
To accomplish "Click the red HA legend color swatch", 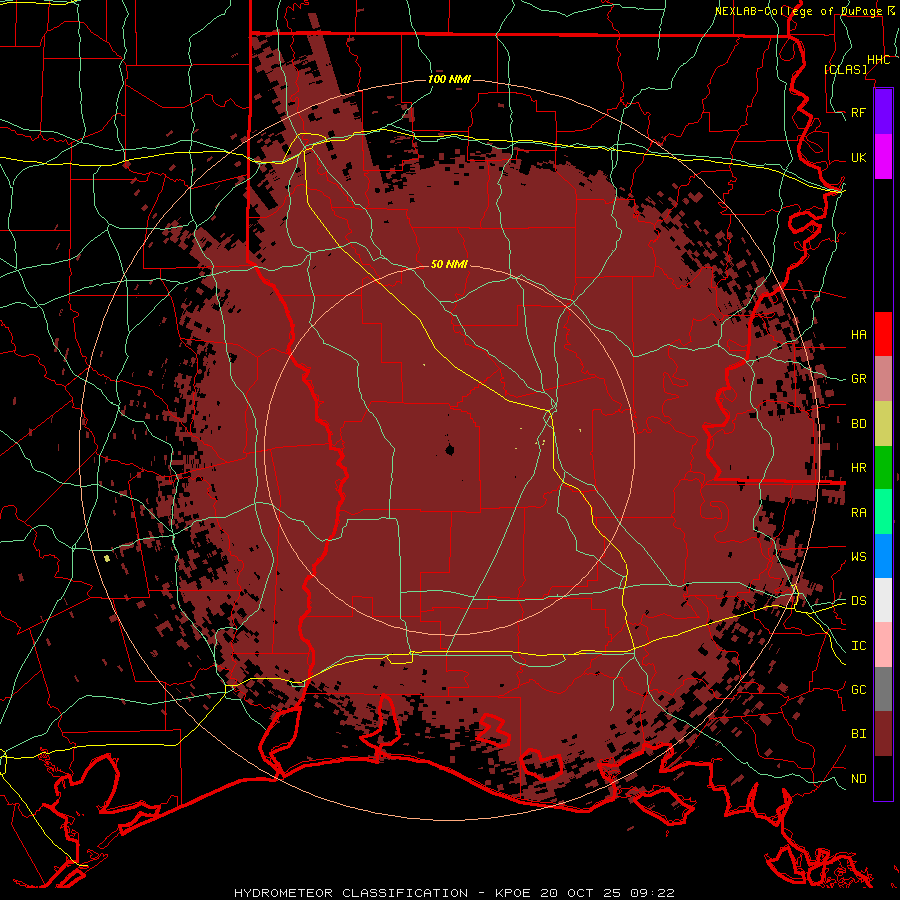I will 883,334.
